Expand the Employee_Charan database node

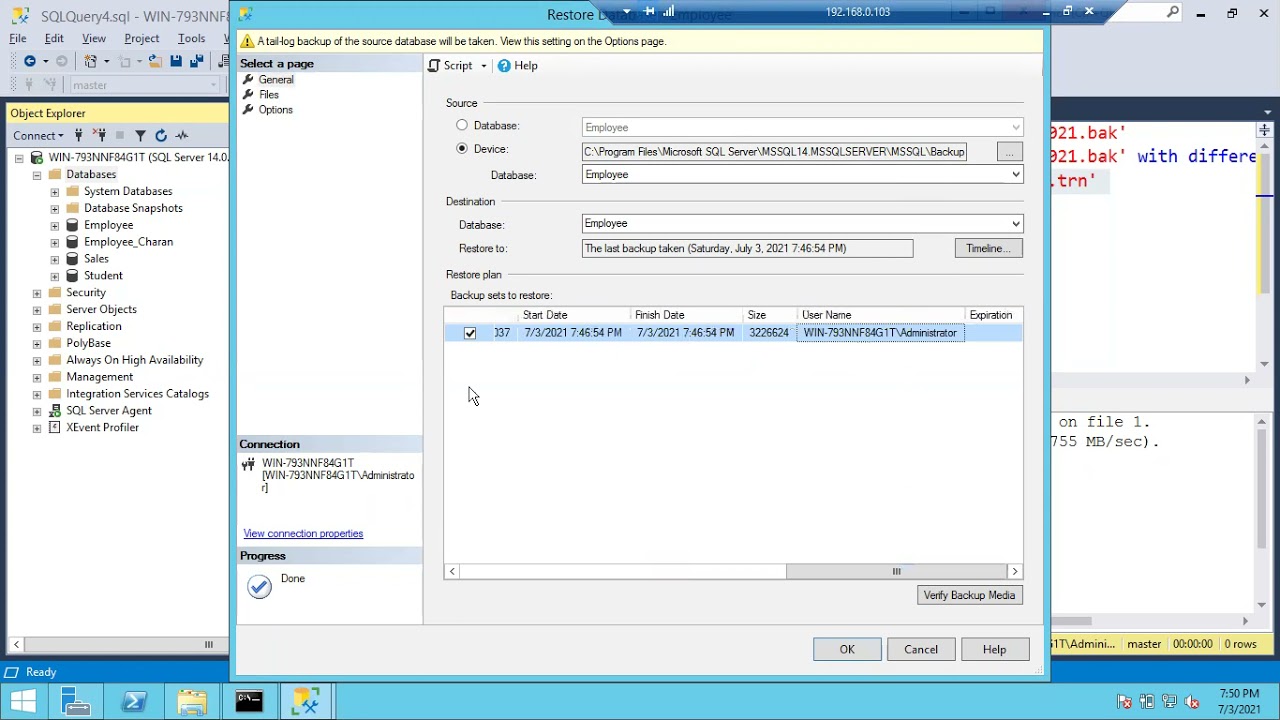click(54, 242)
